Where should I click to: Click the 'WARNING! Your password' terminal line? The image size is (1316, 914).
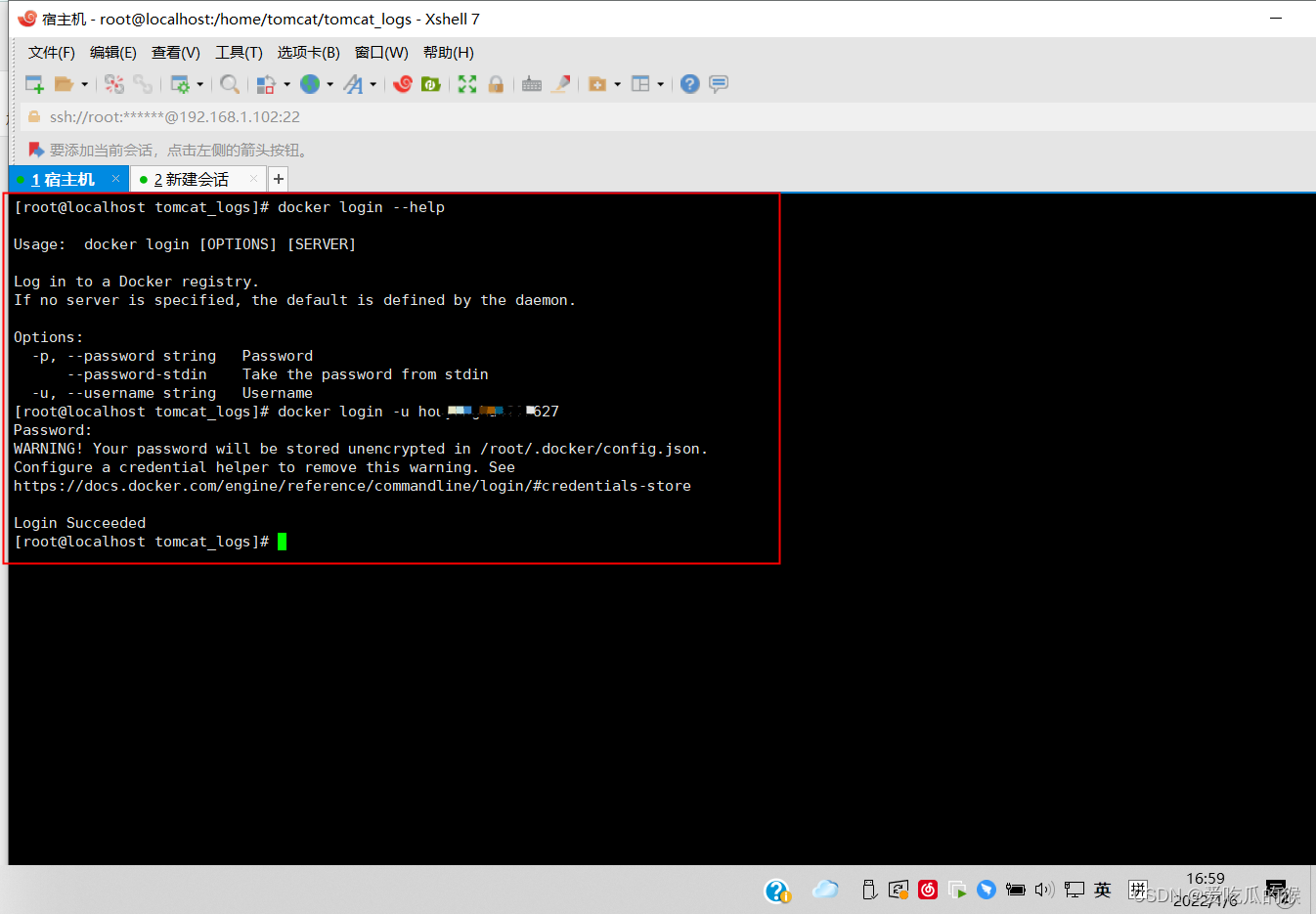pyautogui.click(x=360, y=449)
